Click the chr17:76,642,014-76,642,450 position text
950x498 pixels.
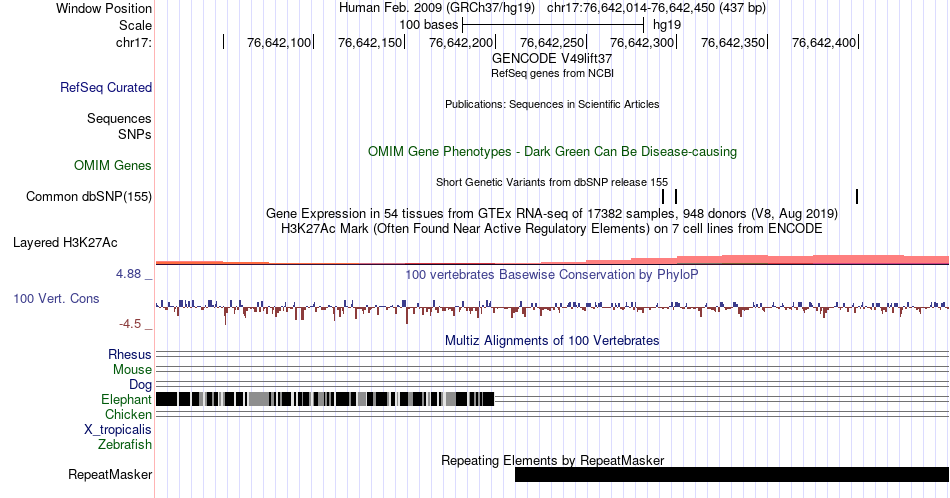tap(656, 8)
